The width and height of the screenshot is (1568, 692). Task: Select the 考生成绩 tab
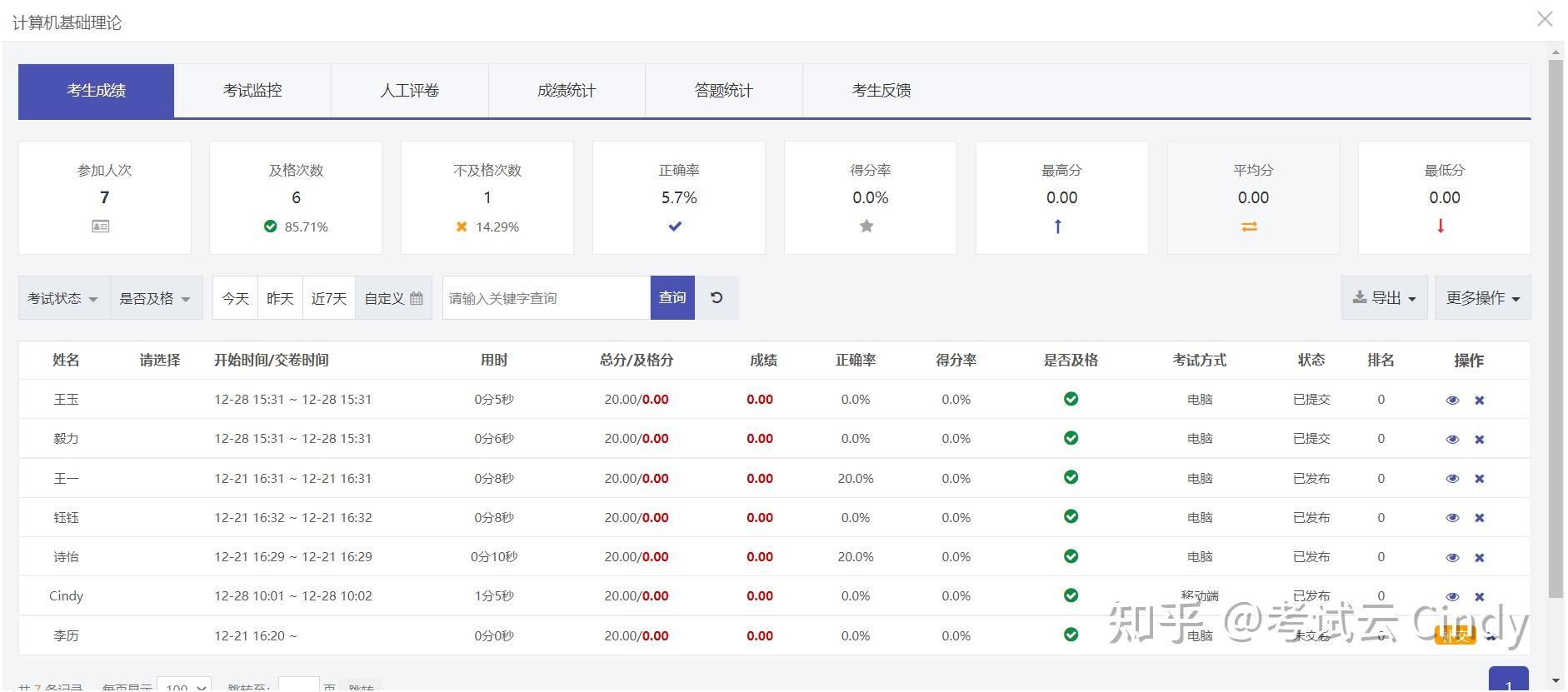97,91
